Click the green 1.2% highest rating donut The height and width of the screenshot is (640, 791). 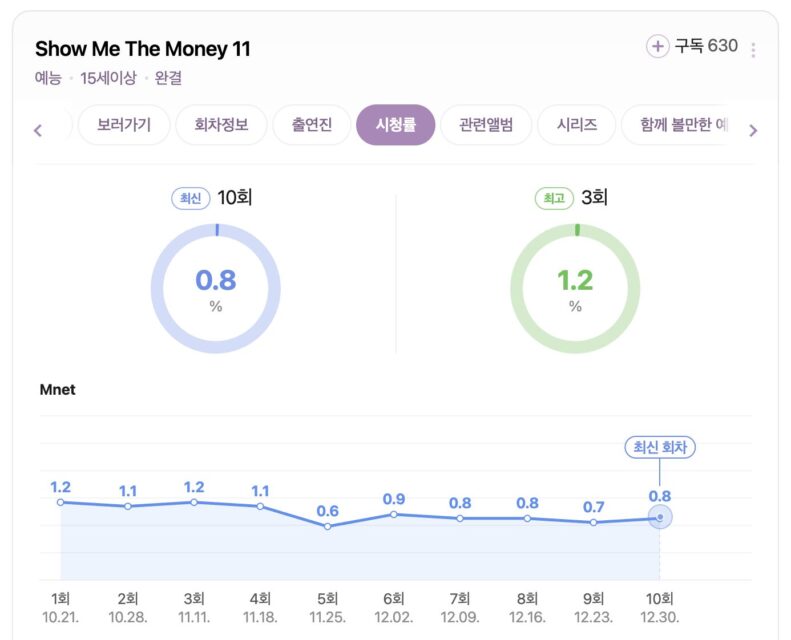[575, 288]
